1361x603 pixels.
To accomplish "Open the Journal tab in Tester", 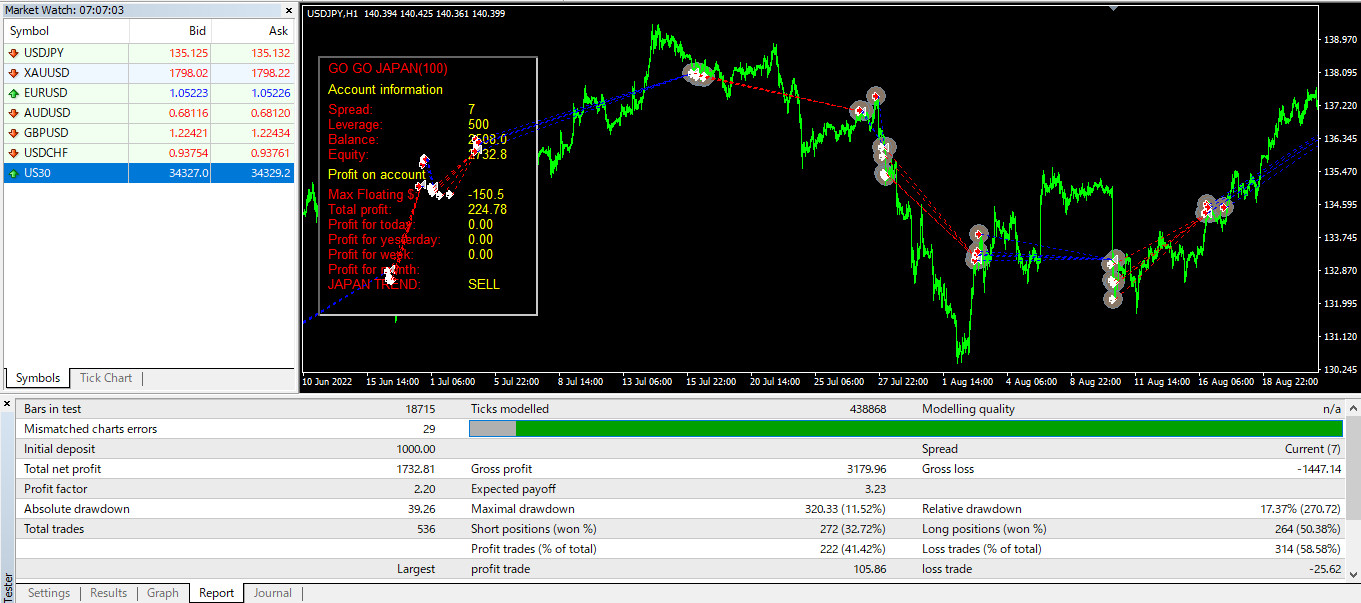I will click(x=272, y=593).
